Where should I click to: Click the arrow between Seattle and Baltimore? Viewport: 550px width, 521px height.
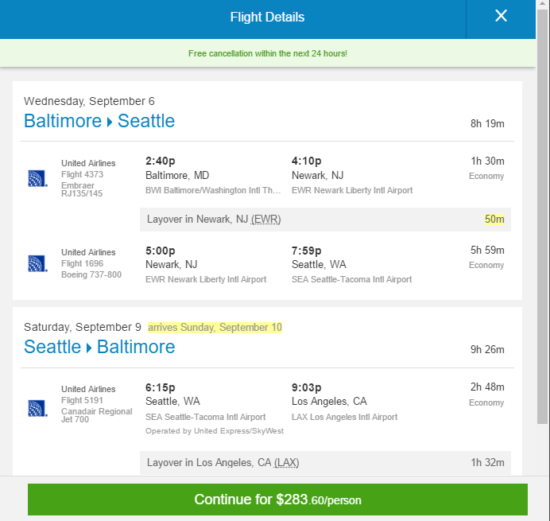(89, 348)
